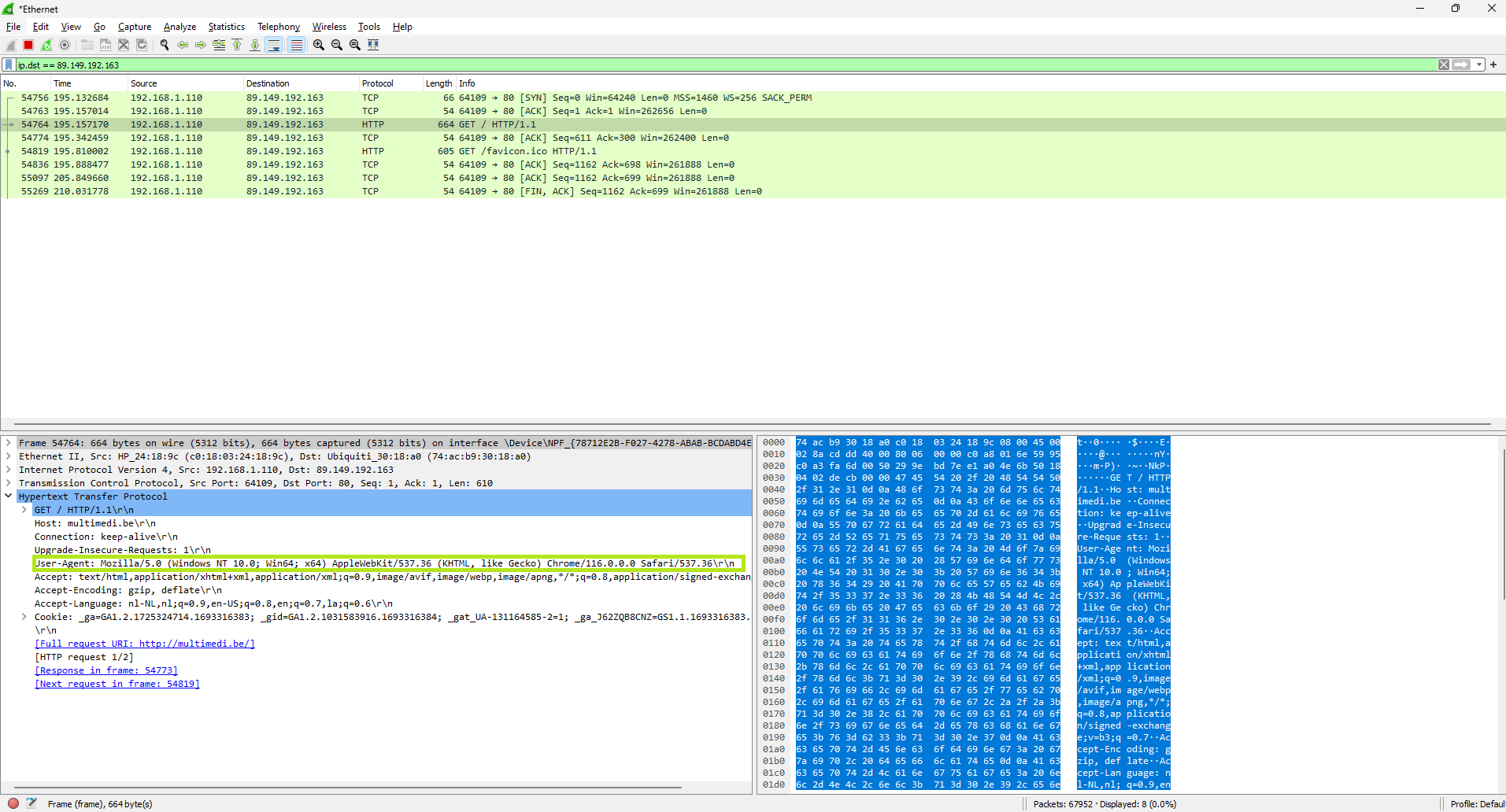The width and height of the screenshot is (1506, 812).
Task: Open the Statistics menu
Action: pyautogui.click(x=226, y=27)
